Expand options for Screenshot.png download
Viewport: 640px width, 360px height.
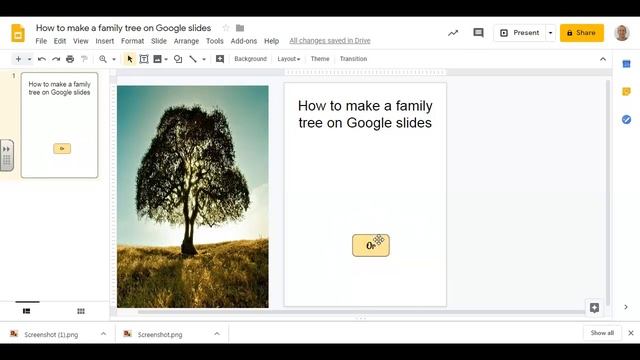click(217, 334)
